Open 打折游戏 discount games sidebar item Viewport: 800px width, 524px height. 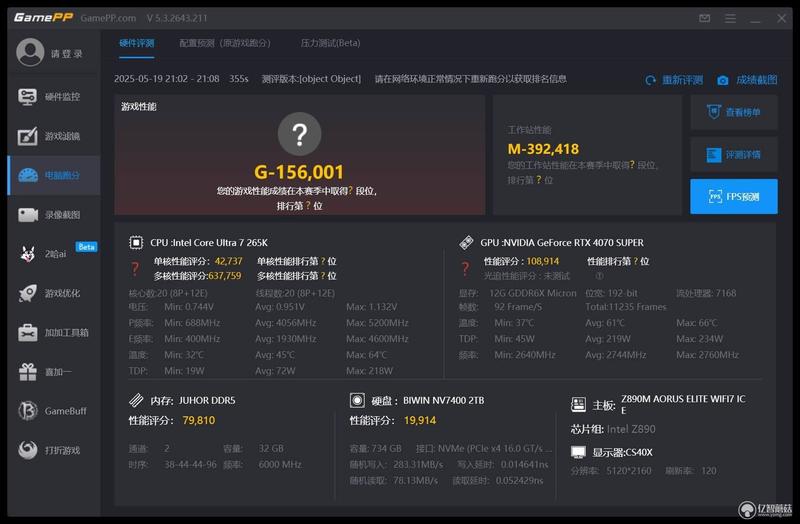(54, 450)
